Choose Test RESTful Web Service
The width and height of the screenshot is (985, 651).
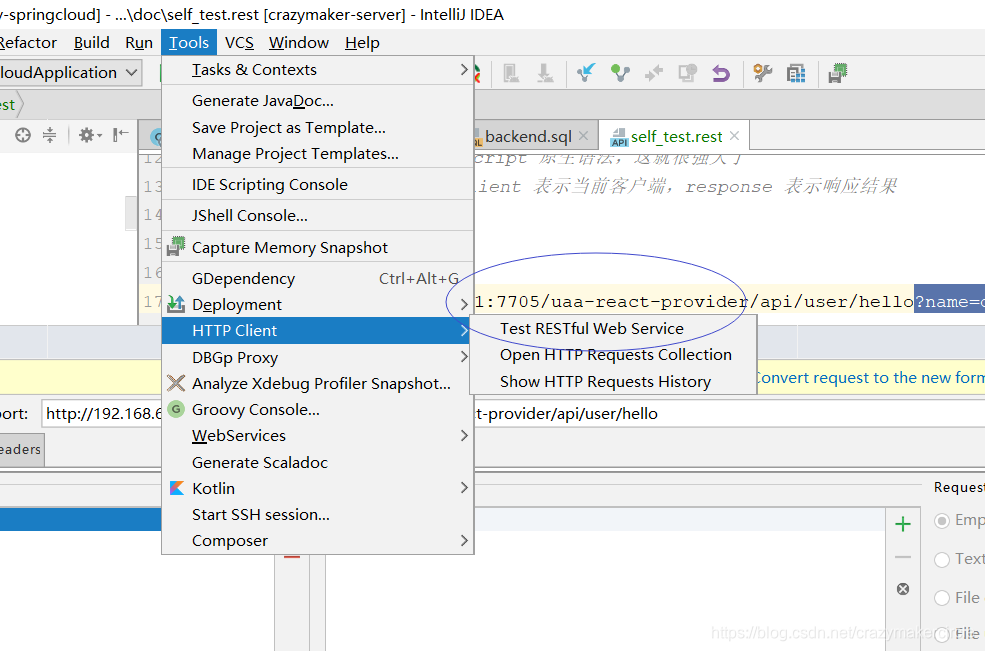pyautogui.click(x=613, y=329)
